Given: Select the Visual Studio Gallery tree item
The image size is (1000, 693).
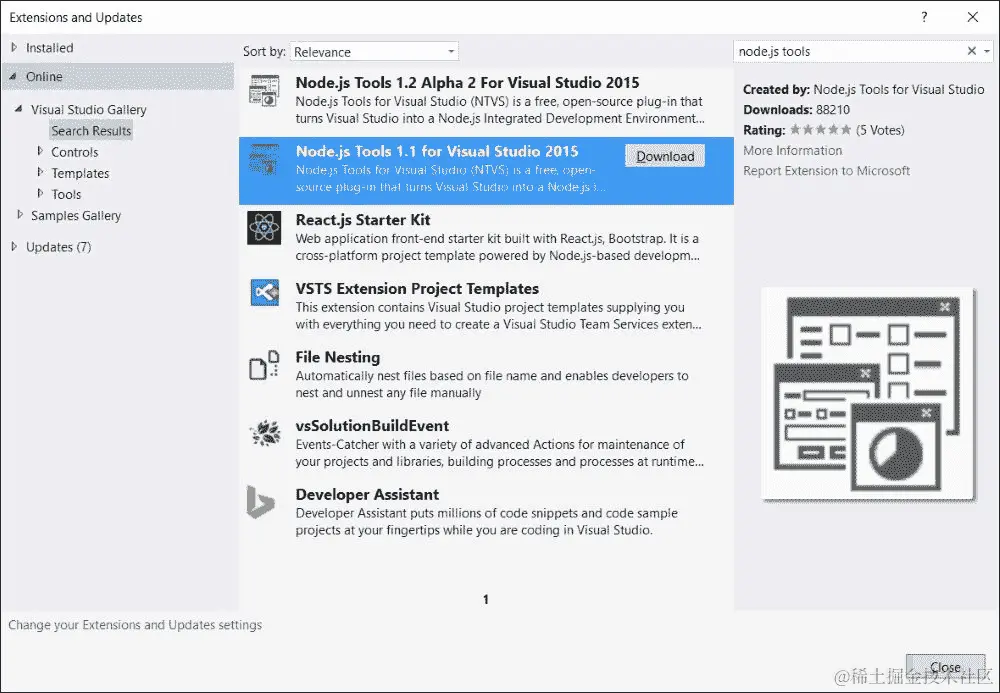Looking at the screenshot, I should (x=89, y=110).
